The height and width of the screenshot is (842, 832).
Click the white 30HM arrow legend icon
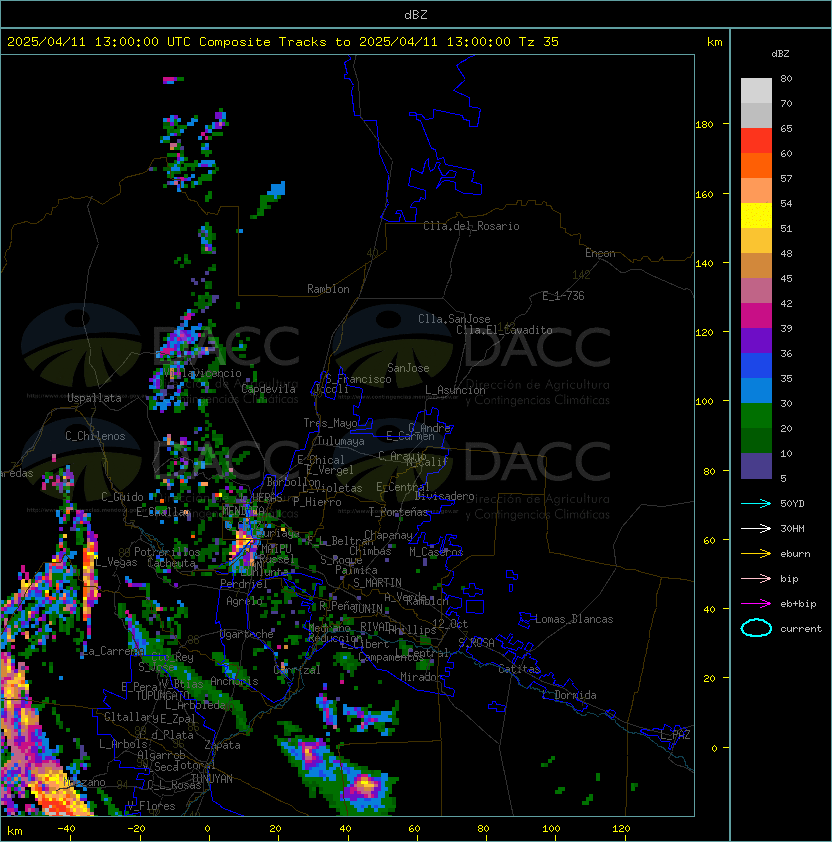coord(756,528)
